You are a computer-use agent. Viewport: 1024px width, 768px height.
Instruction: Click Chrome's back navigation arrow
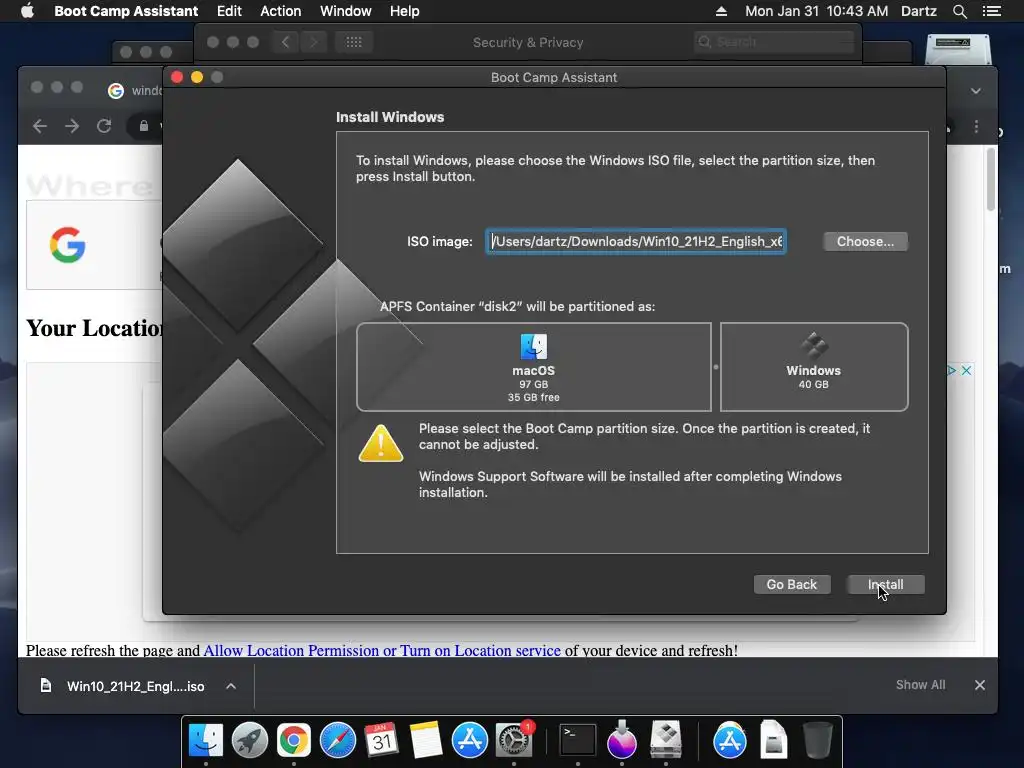(x=40, y=126)
